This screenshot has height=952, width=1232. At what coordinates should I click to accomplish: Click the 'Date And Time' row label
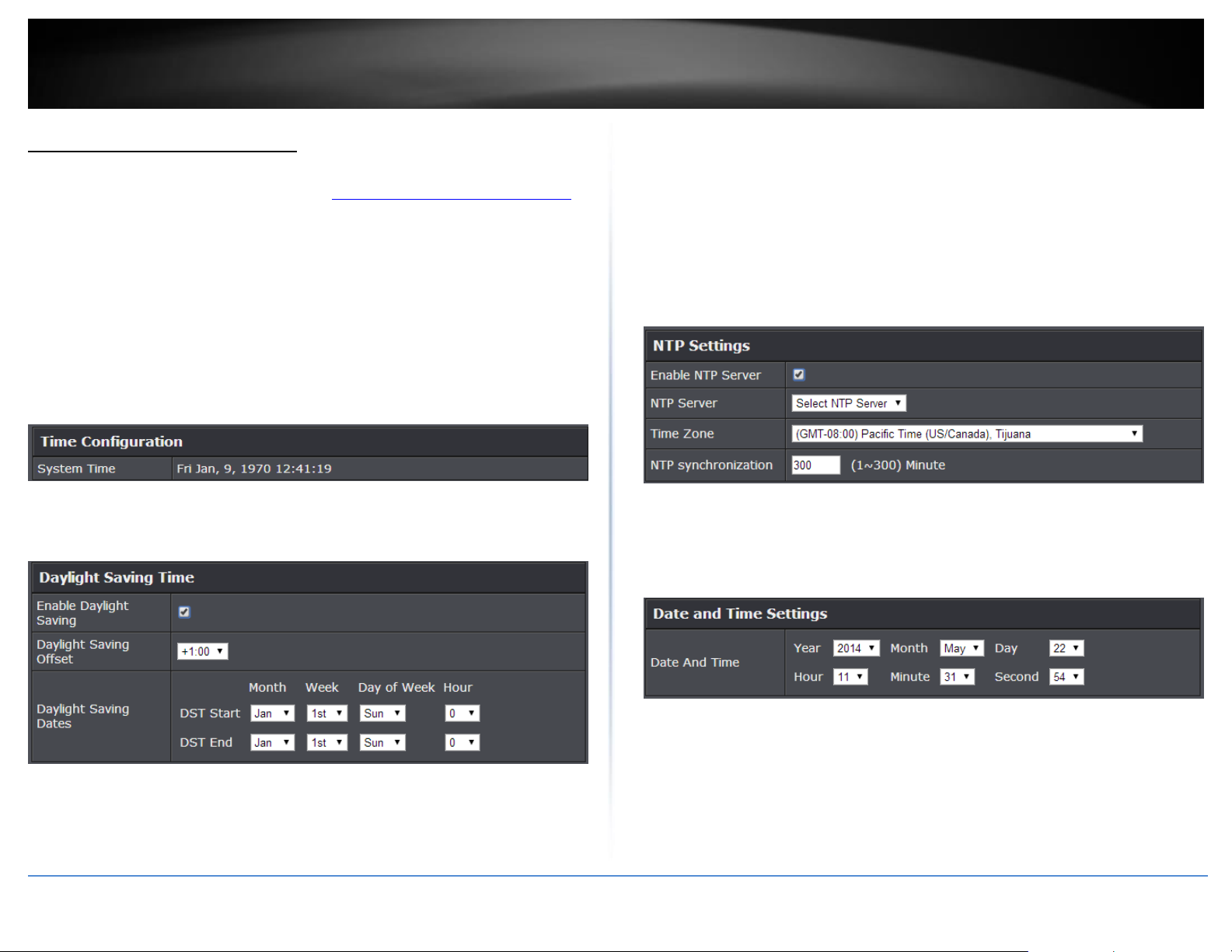[695, 662]
